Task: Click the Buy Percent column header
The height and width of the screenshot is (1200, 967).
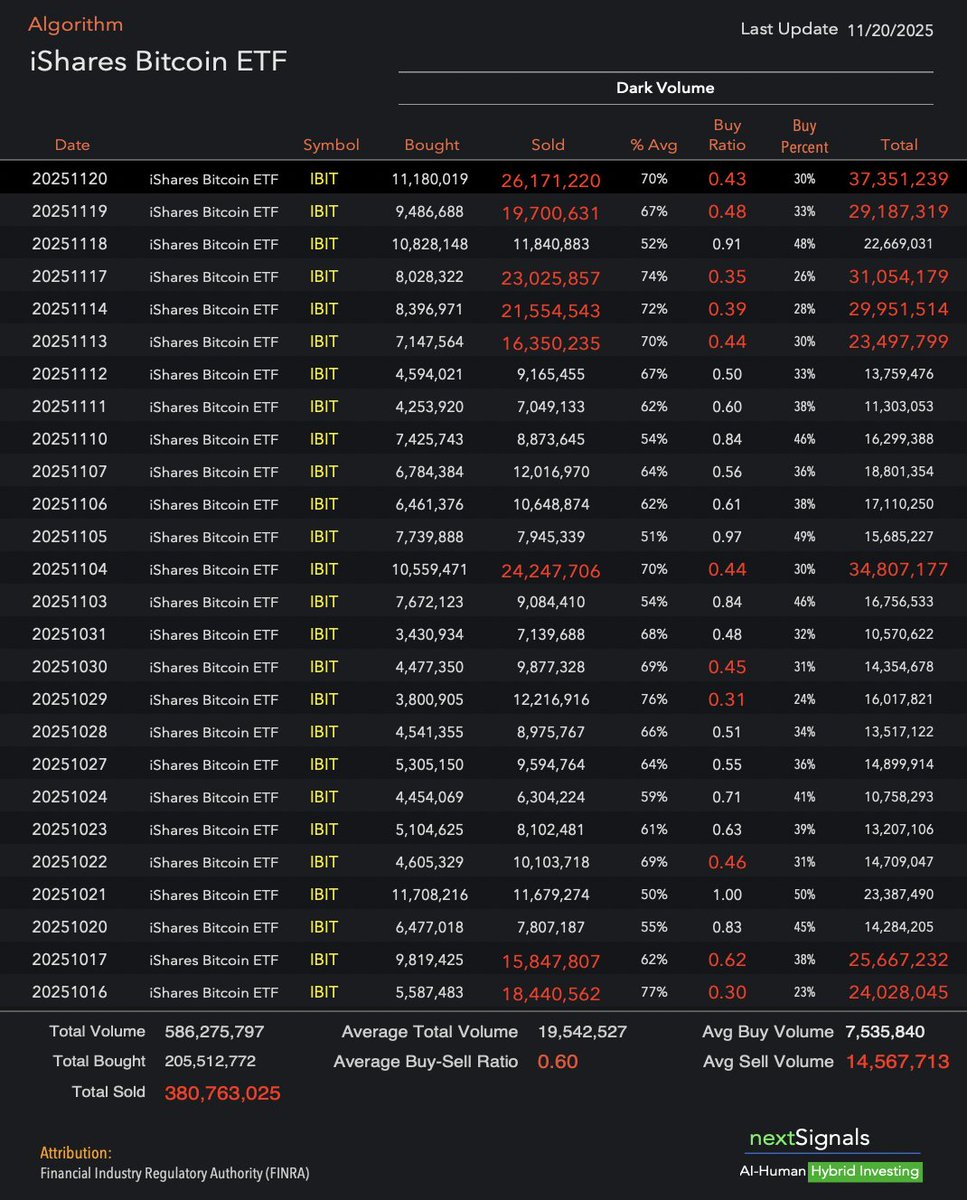Action: [x=805, y=136]
